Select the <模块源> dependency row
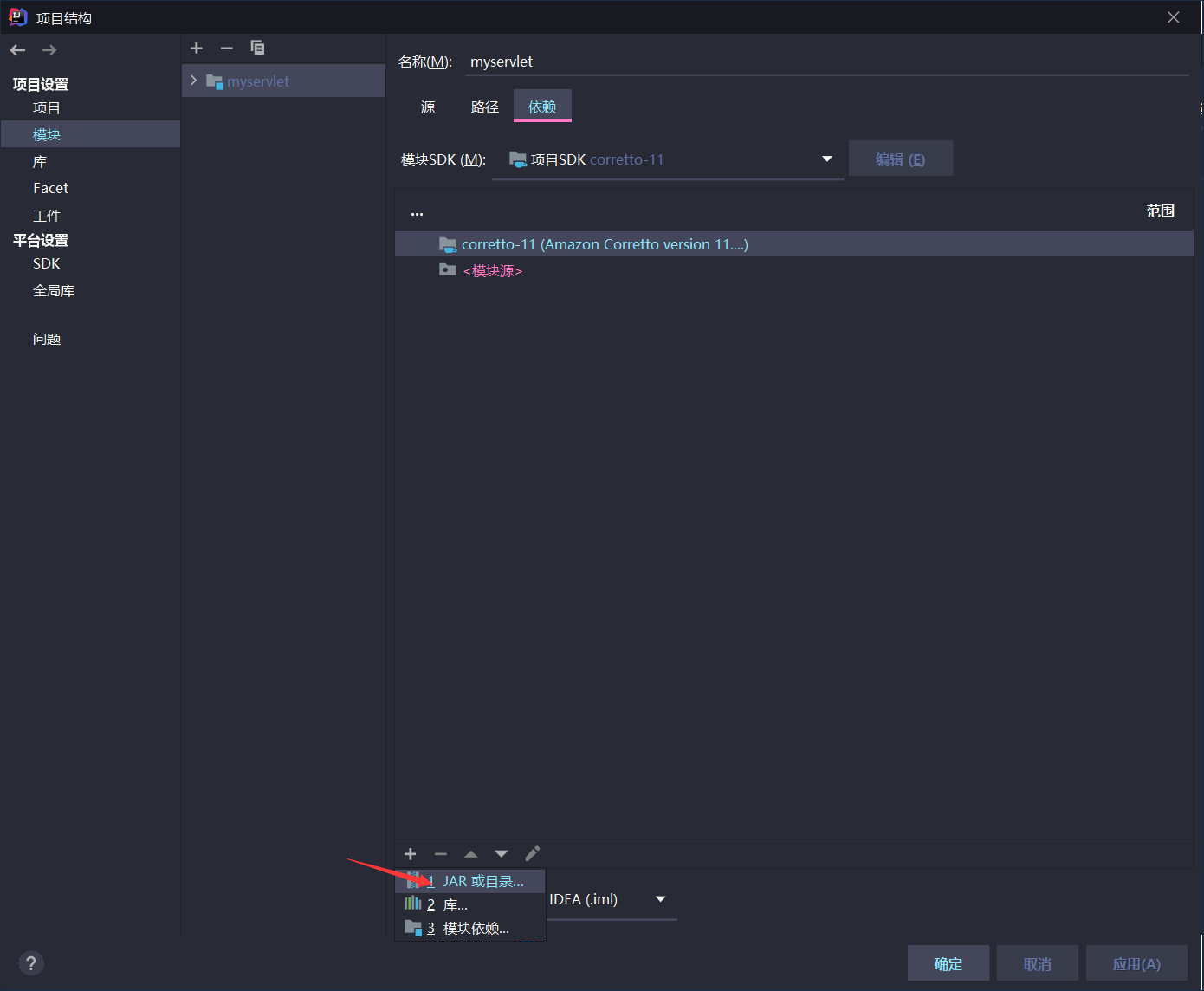The image size is (1204, 991). (x=794, y=271)
